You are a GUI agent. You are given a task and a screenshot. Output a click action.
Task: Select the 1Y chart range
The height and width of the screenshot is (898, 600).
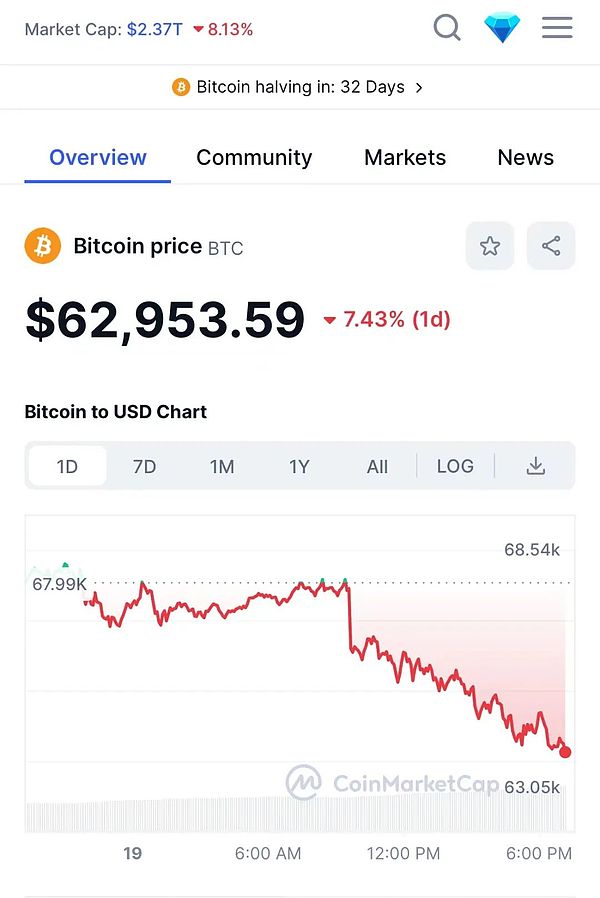[299, 466]
